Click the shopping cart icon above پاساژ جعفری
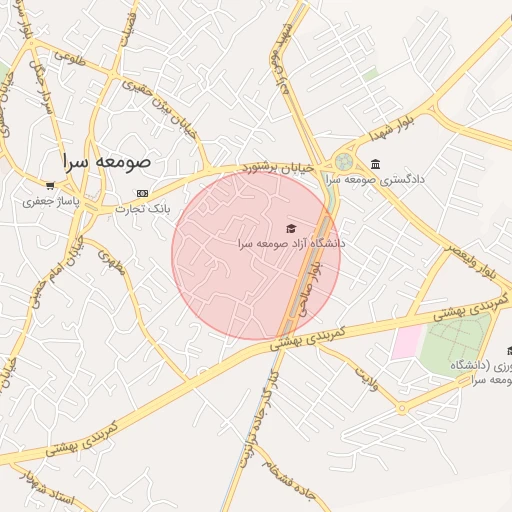512x512 pixels. (x=50, y=186)
